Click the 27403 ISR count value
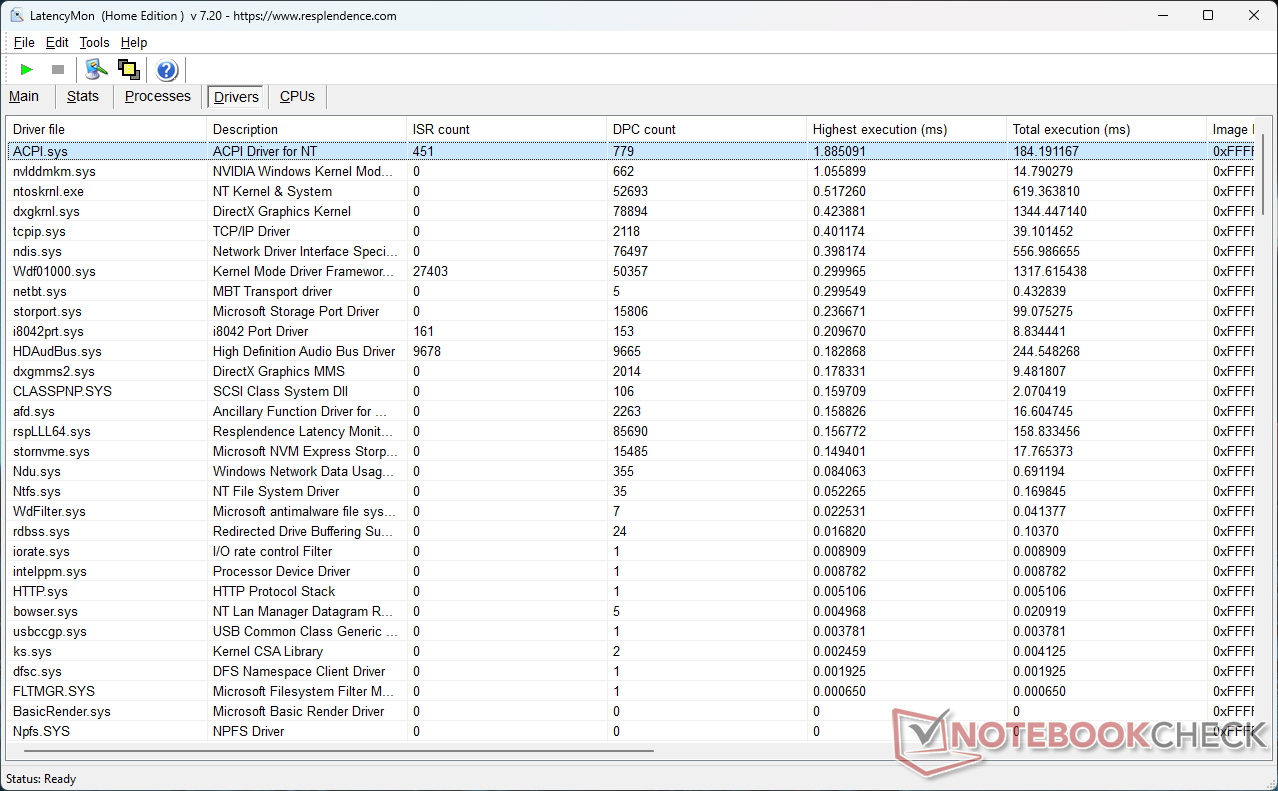1278x791 pixels. (x=430, y=271)
